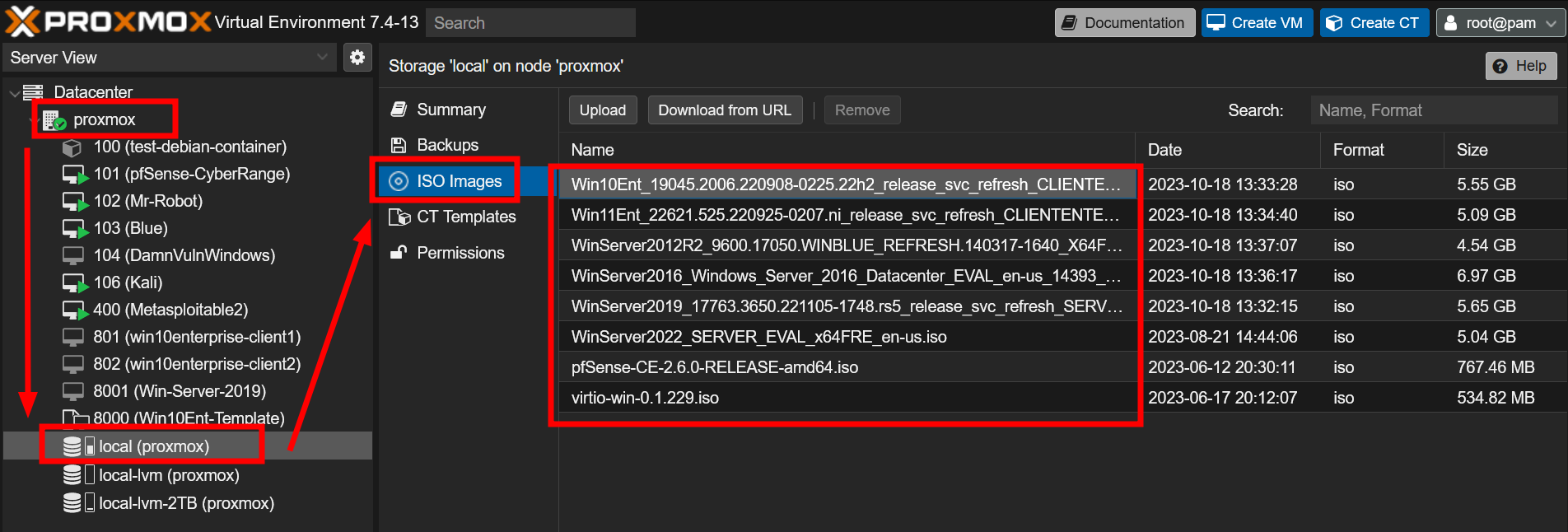Click the Win10Ent-Template 8000 template icon

pyautogui.click(x=74, y=418)
